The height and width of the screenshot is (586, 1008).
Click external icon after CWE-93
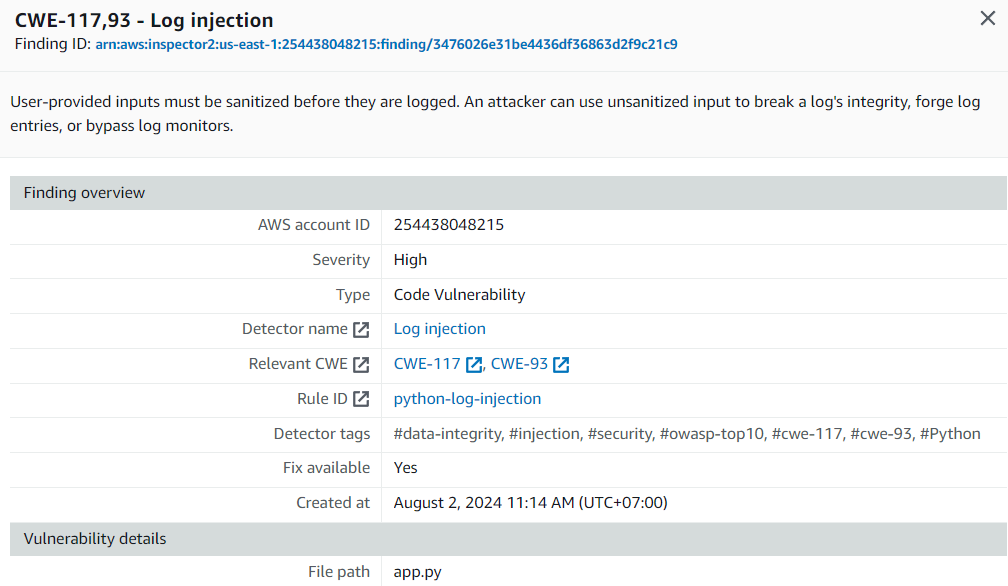click(x=561, y=364)
